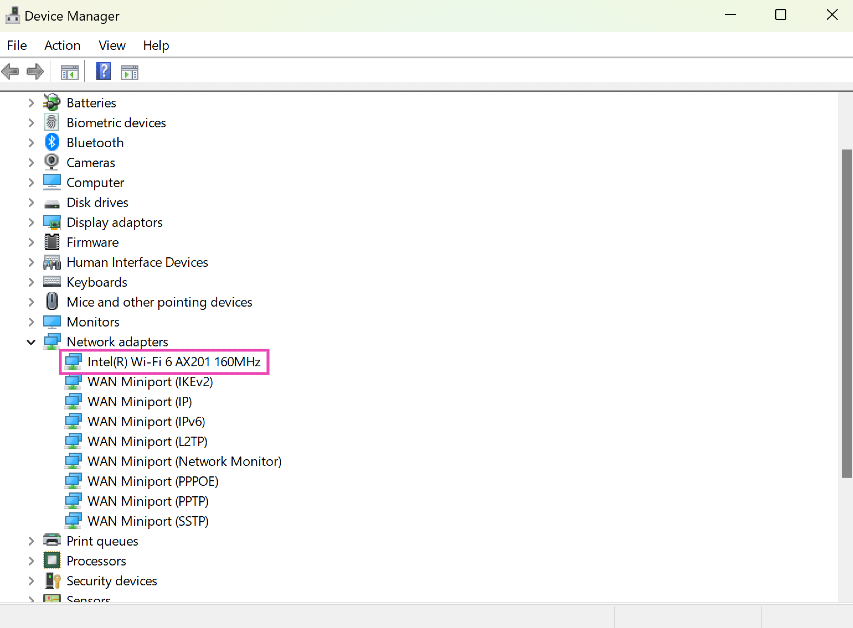Viewport: 853px width, 628px height.
Task: Collapse the Network adapters category
Action: (31, 342)
